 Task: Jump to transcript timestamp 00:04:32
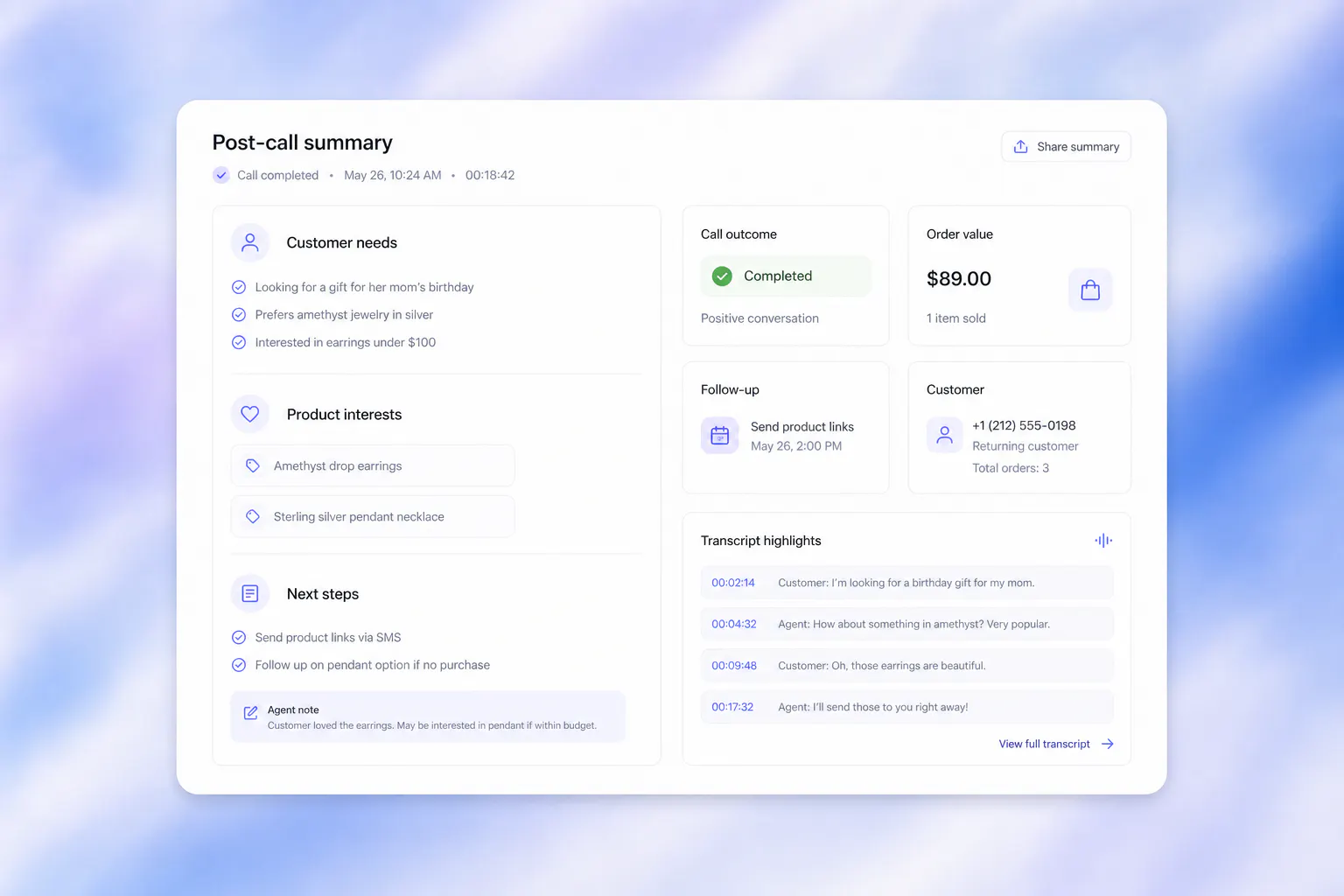click(x=734, y=624)
